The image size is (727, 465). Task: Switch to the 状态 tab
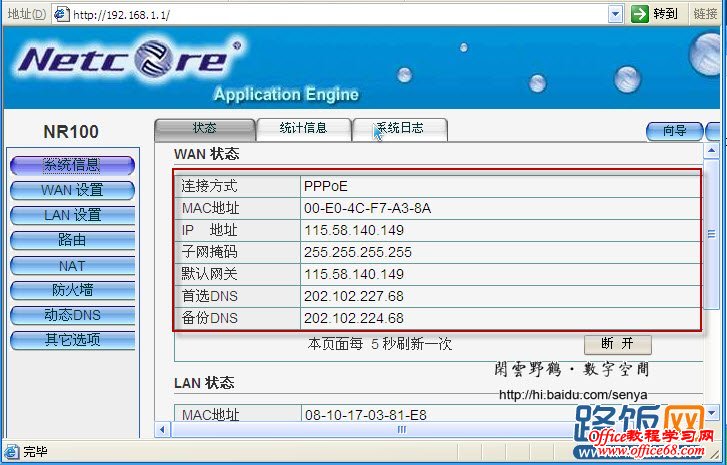click(x=204, y=129)
